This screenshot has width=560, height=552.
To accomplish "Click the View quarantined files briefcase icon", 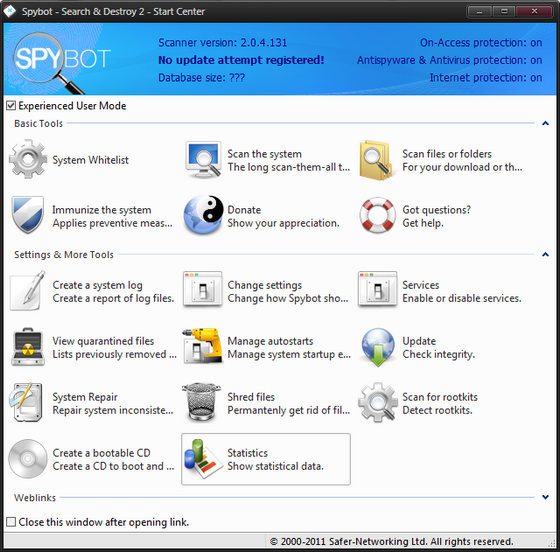I will click(x=28, y=347).
